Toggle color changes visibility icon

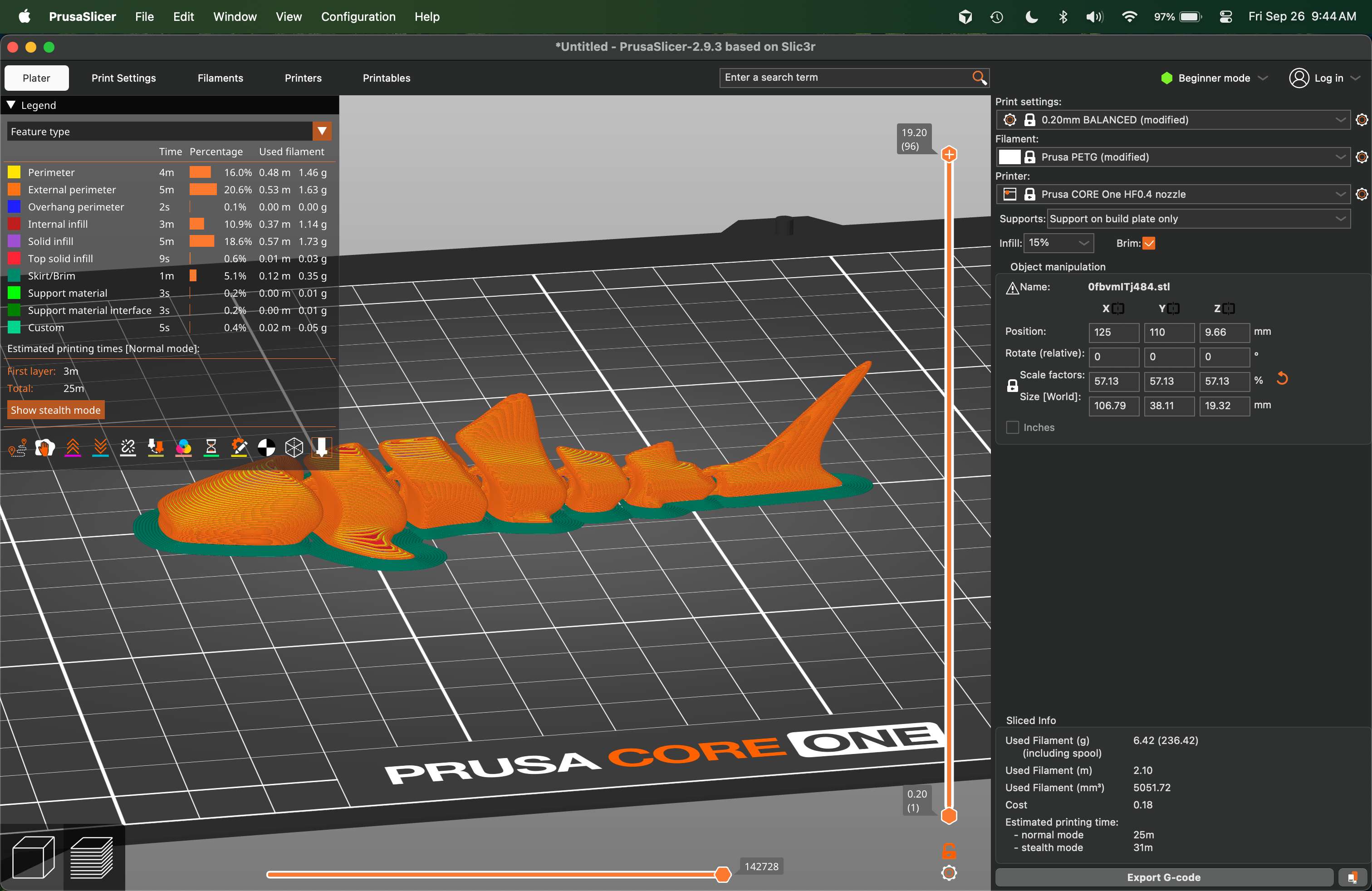pos(183,447)
